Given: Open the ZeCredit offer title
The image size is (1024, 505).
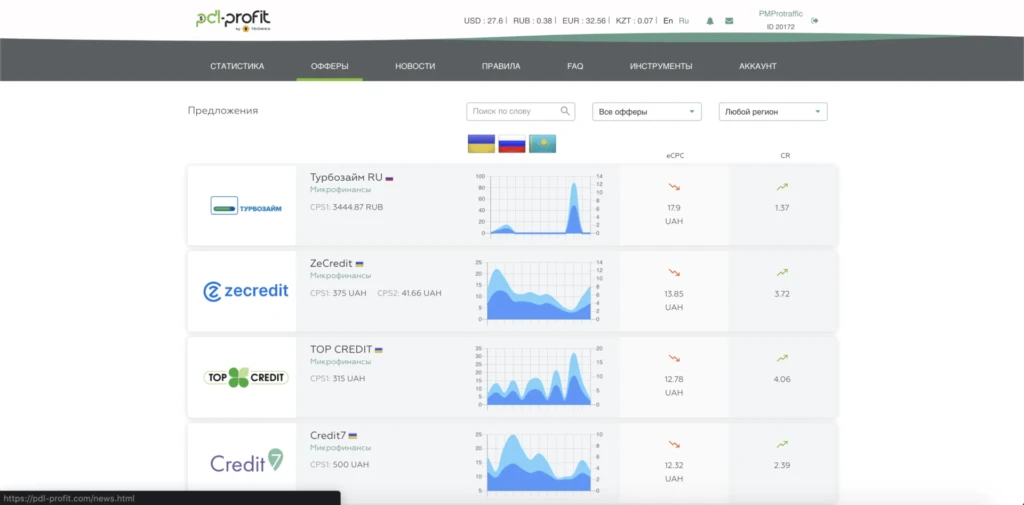Looking at the screenshot, I should coord(331,264).
